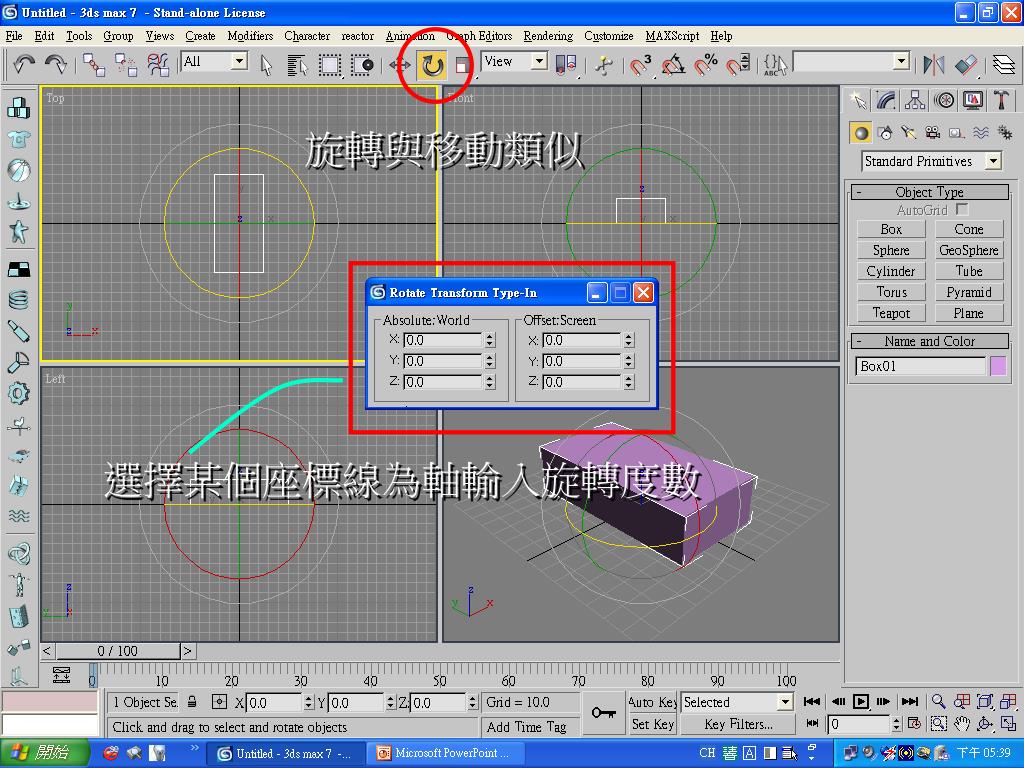
Task: Activate the Select and Link tool
Action: [x=94, y=65]
